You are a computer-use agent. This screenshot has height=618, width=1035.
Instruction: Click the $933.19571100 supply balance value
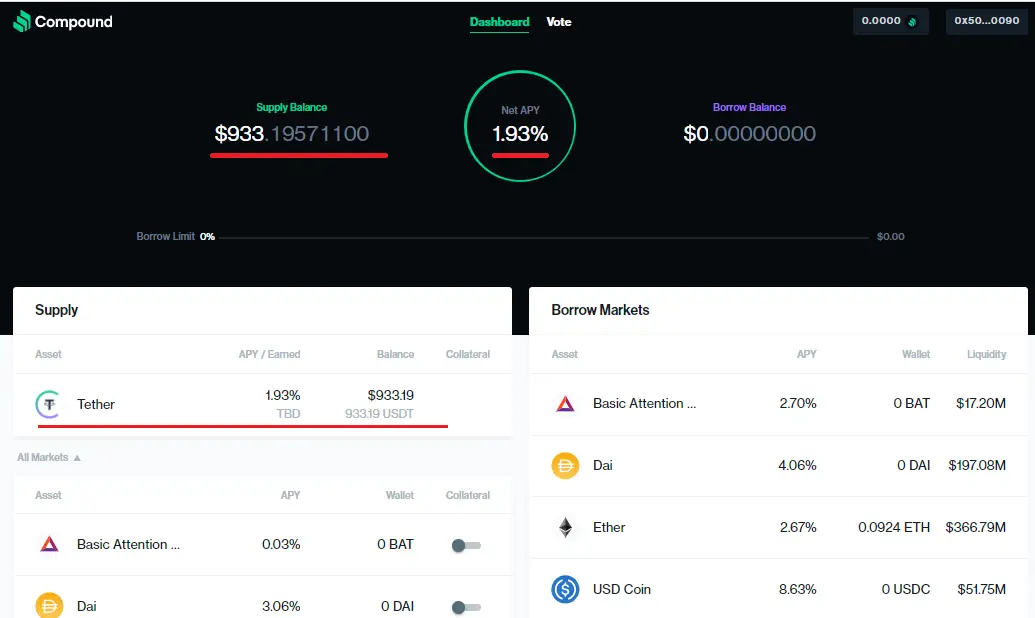(292, 133)
